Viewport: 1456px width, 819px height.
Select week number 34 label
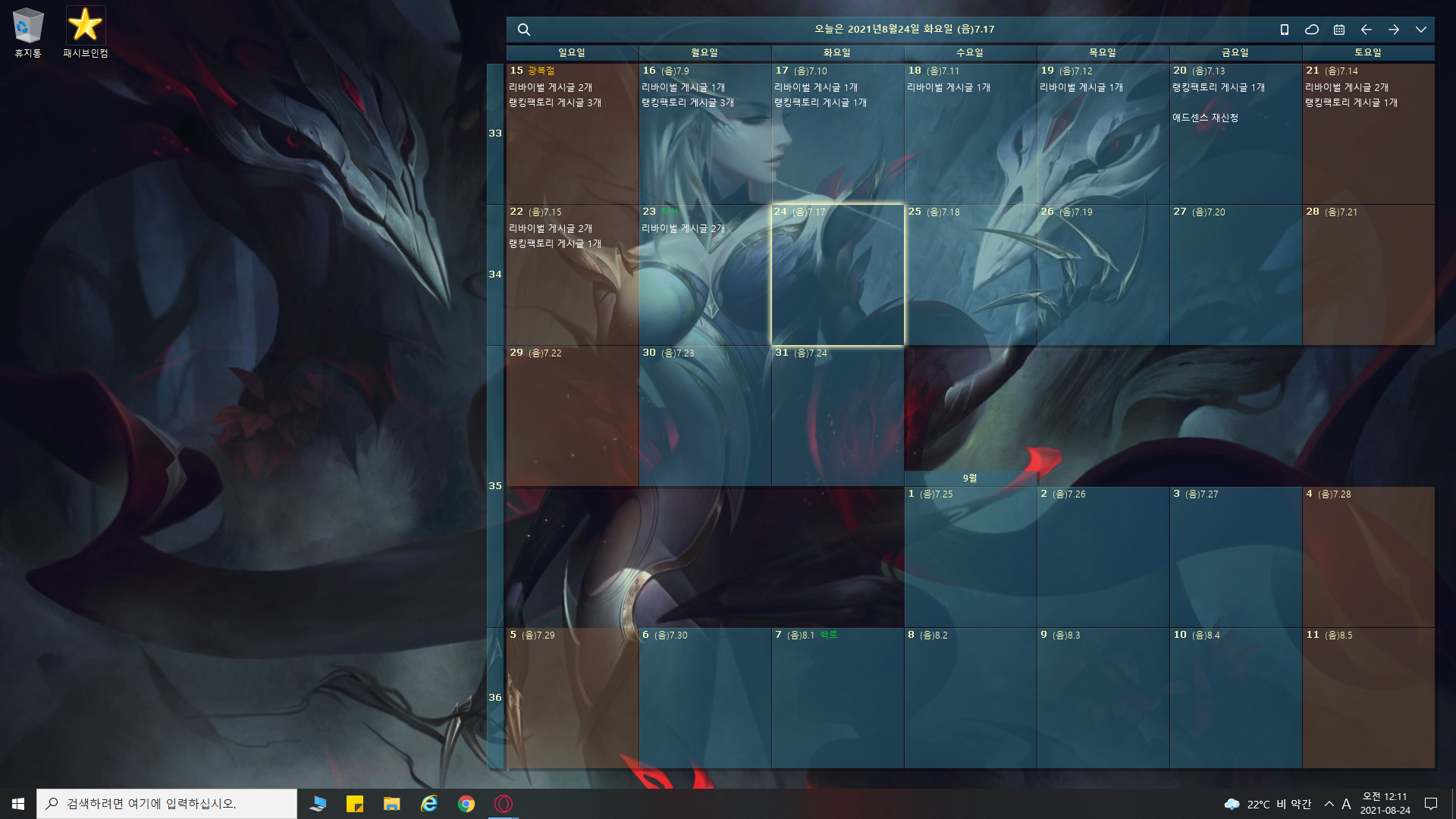[x=495, y=275]
